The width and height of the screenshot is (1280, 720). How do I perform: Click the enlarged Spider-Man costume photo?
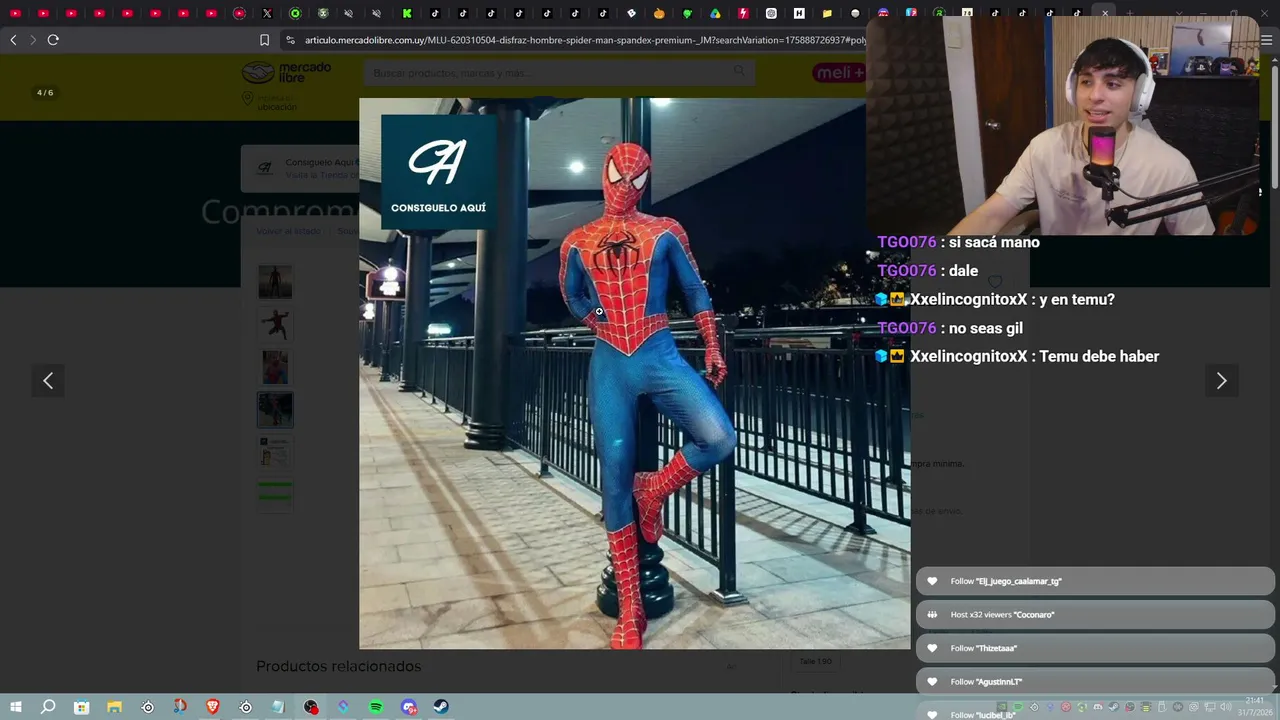tap(635, 373)
